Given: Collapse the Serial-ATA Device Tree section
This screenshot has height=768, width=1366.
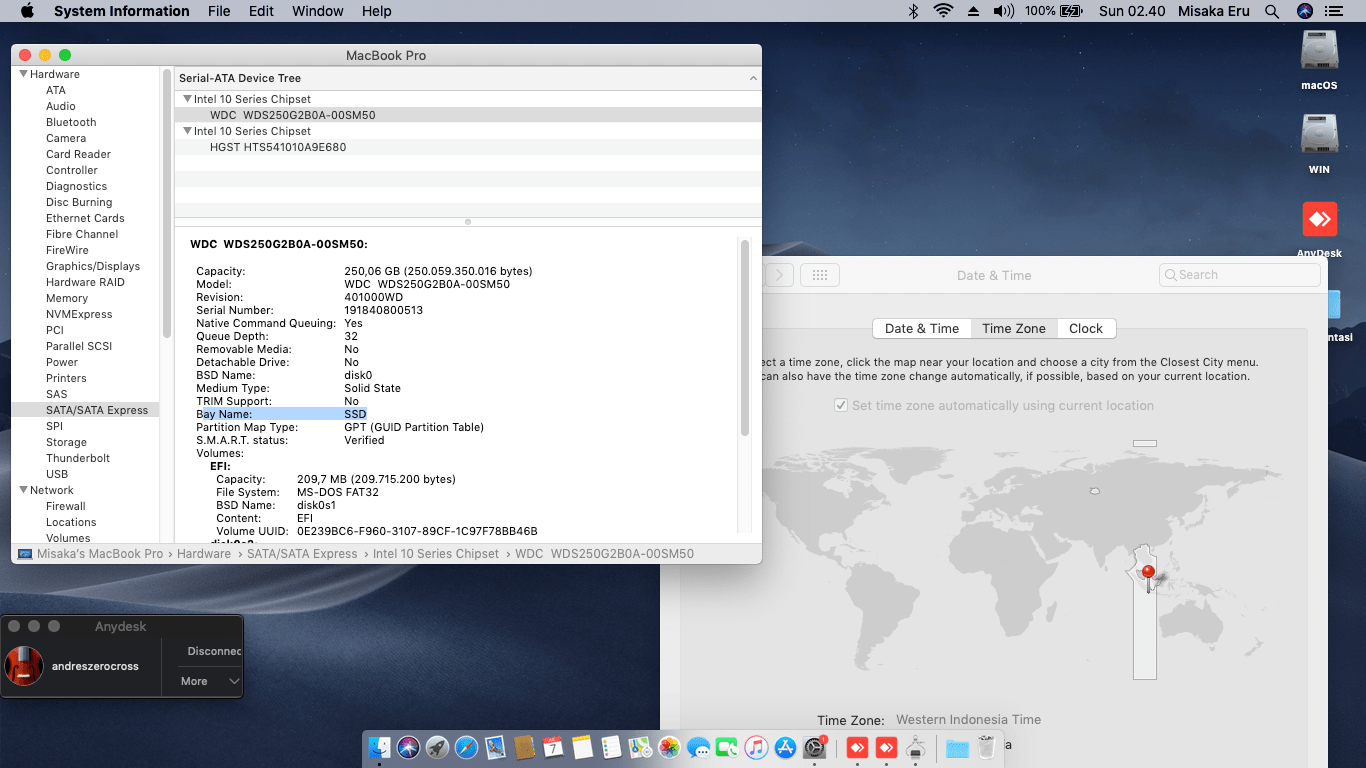Looking at the screenshot, I should (x=754, y=77).
